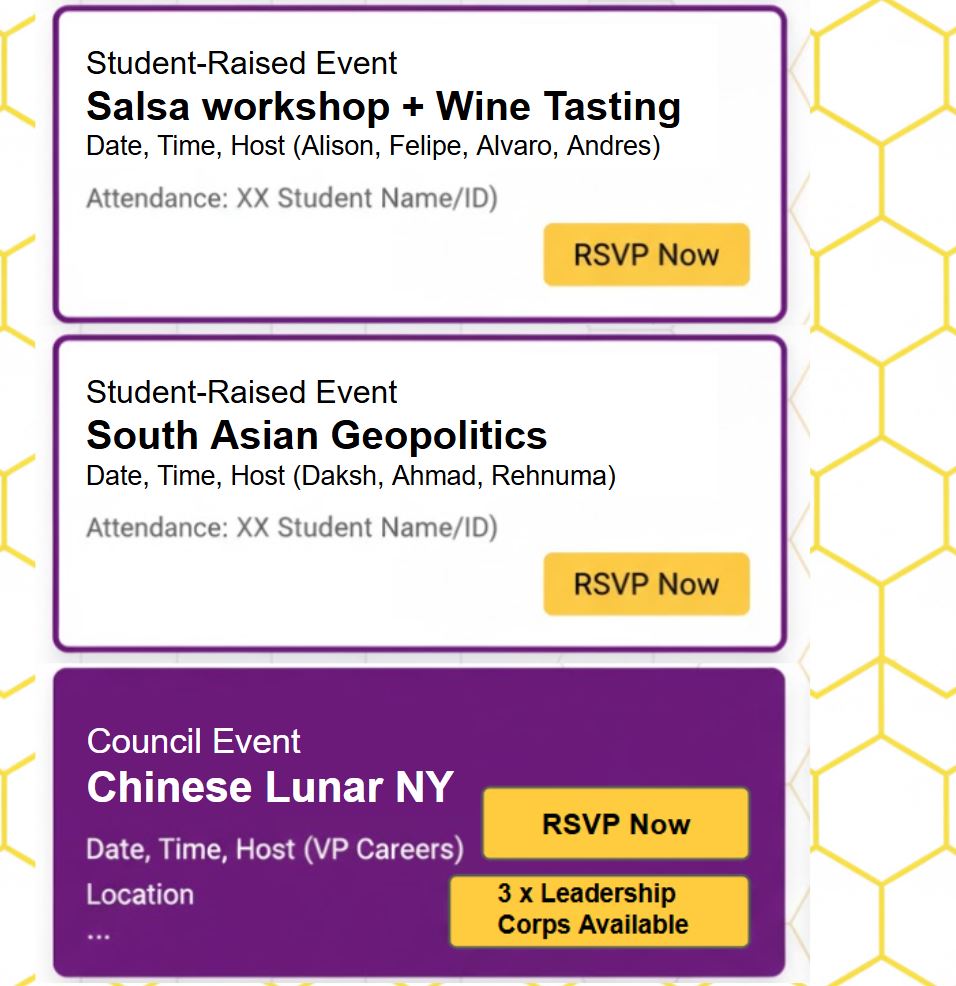This screenshot has width=956, height=986.
Task: Expand the ellipsis below Location
Action: [x=99, y=935]
